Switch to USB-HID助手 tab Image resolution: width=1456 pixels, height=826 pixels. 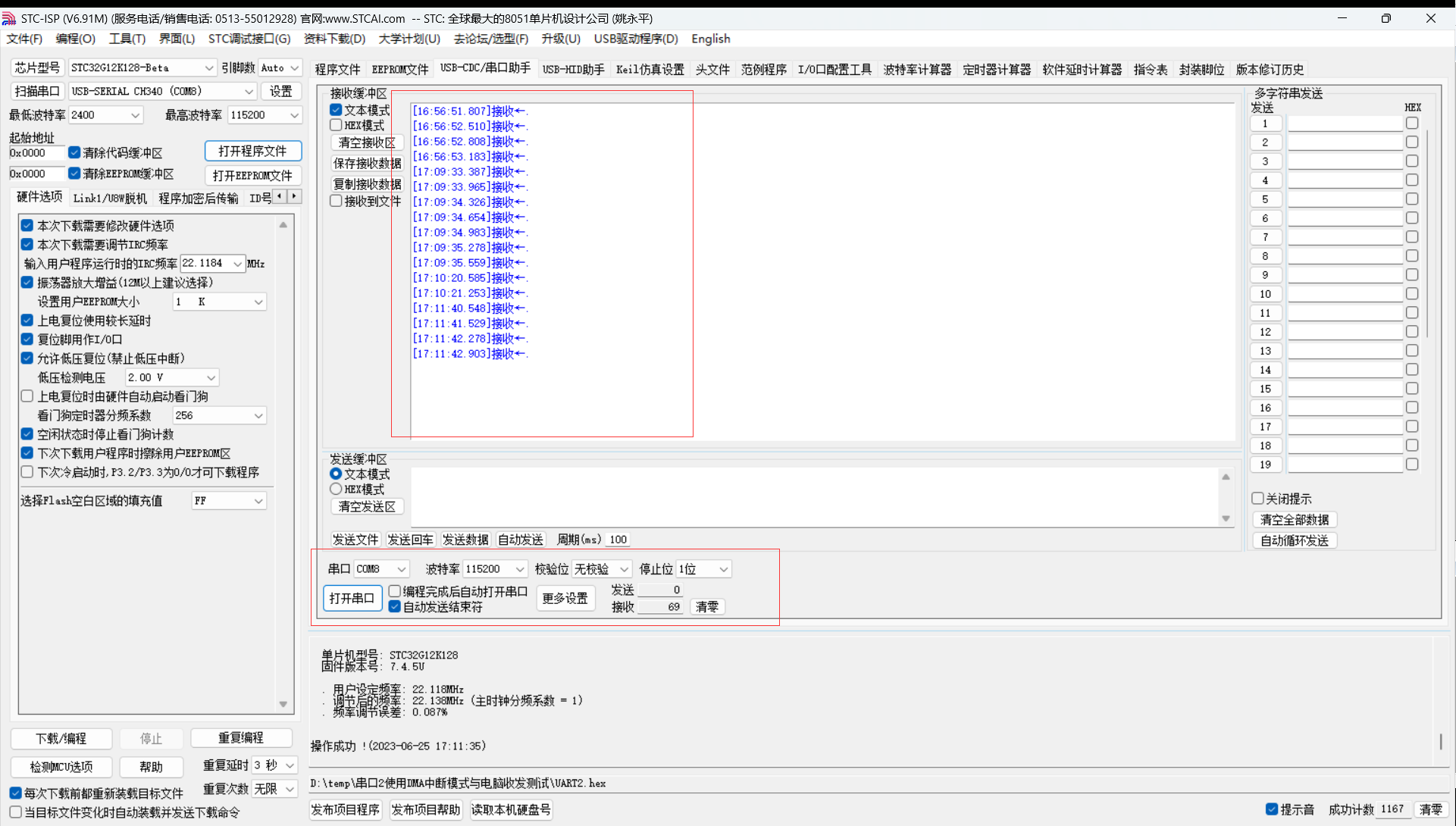click(573, 69)
